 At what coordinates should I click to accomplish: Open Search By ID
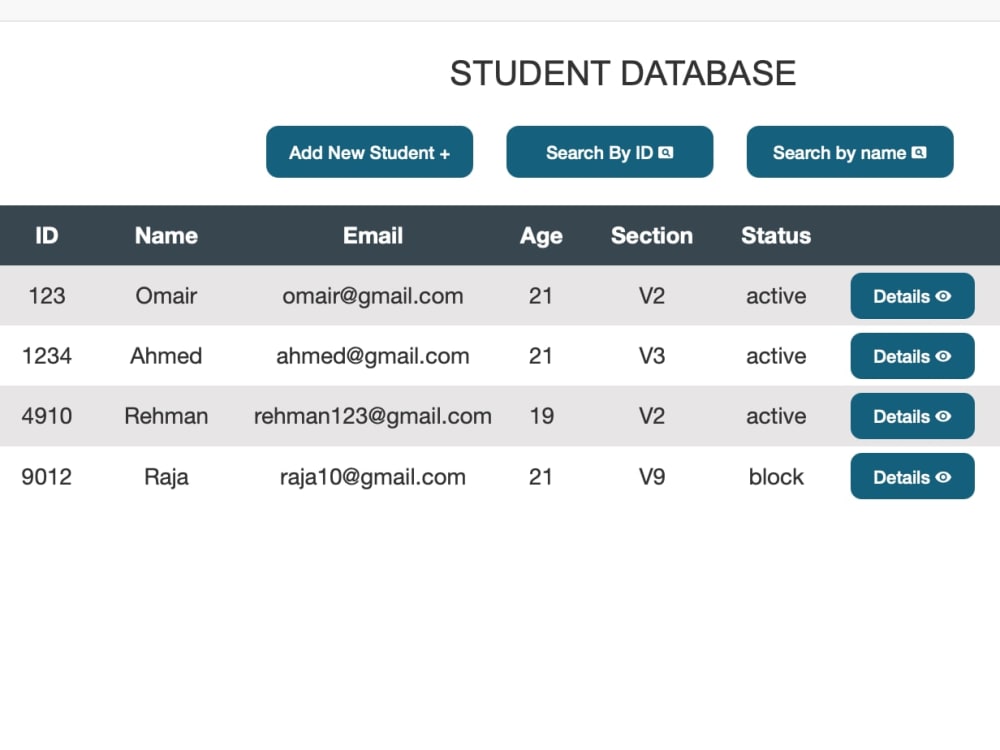(x=610, y=152)
